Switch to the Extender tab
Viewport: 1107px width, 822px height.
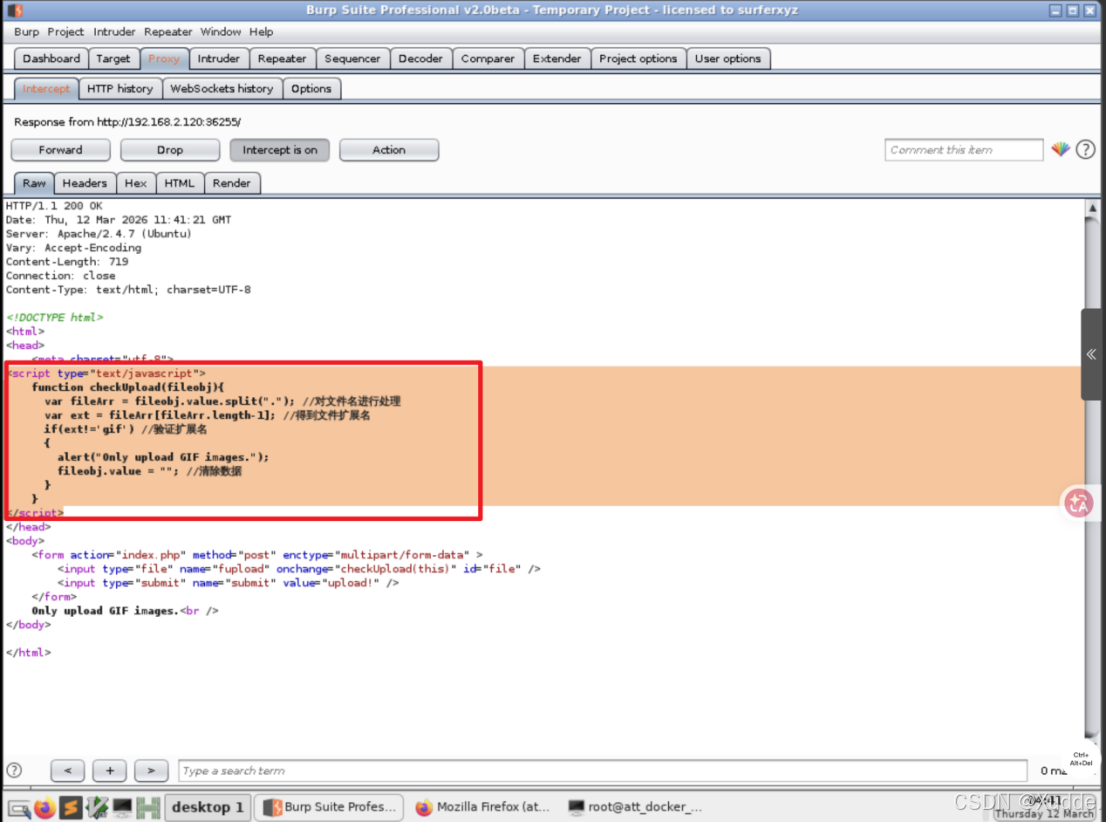click(x=556, y=59)
